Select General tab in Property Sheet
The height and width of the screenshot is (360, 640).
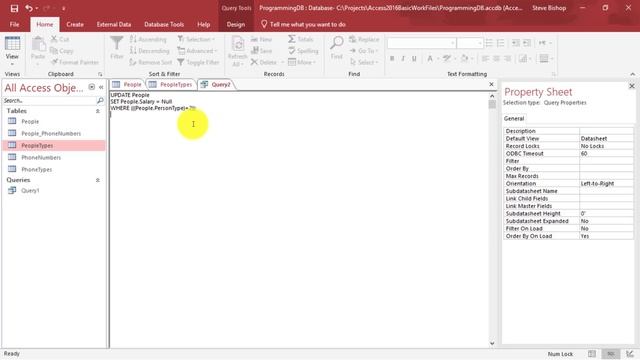point(514,118)
